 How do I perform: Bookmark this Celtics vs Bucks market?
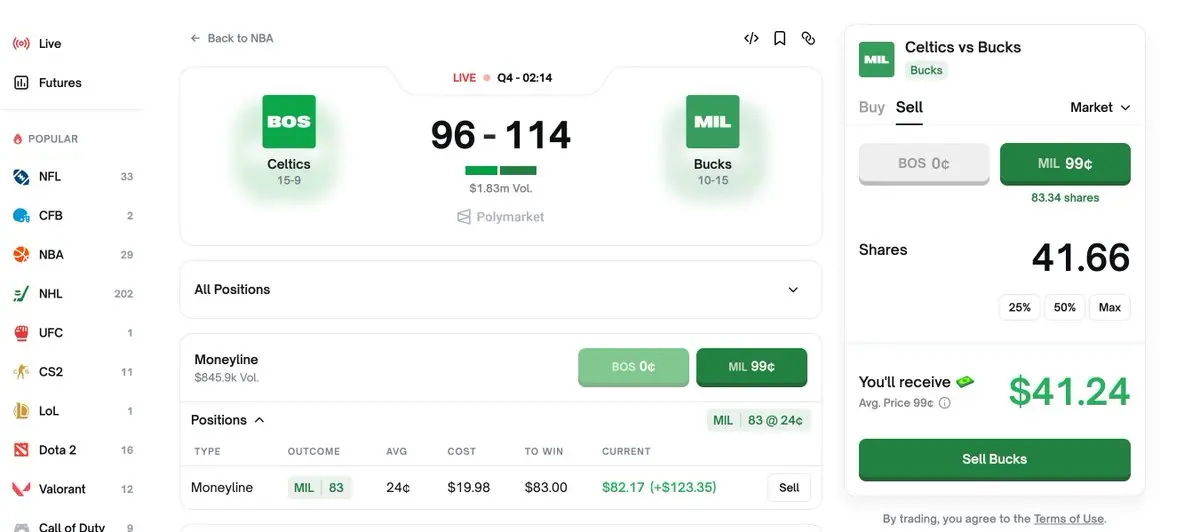[780, 38]
